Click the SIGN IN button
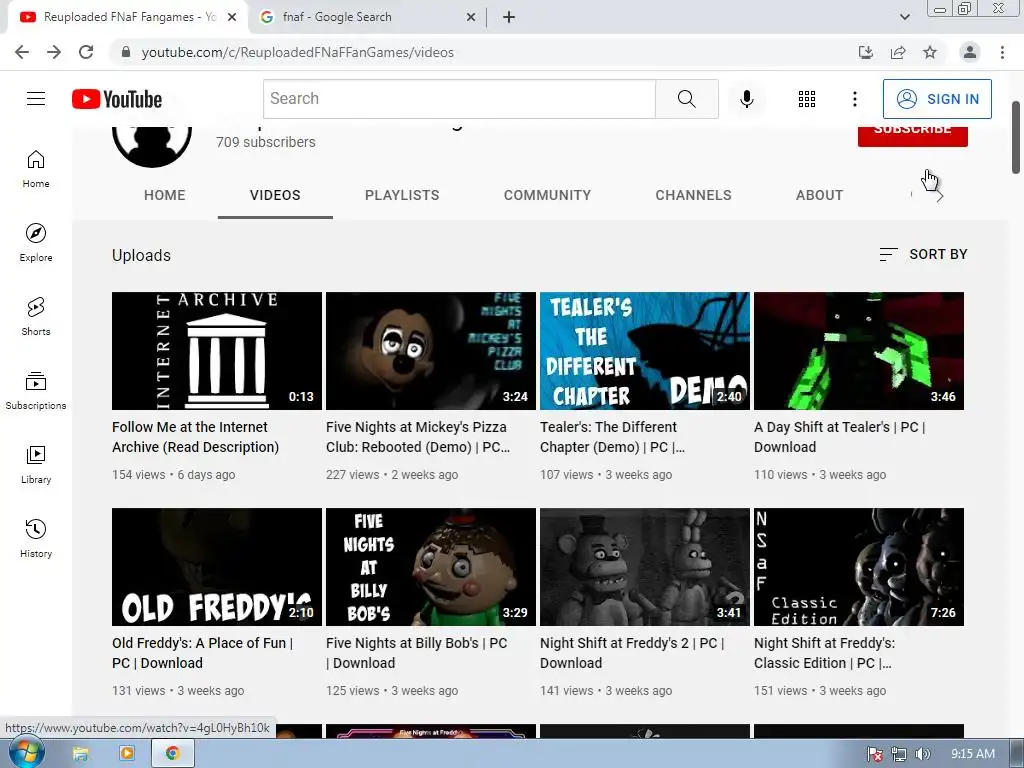The height and width of the screenshot is (768, 1024). pos(937,99)
